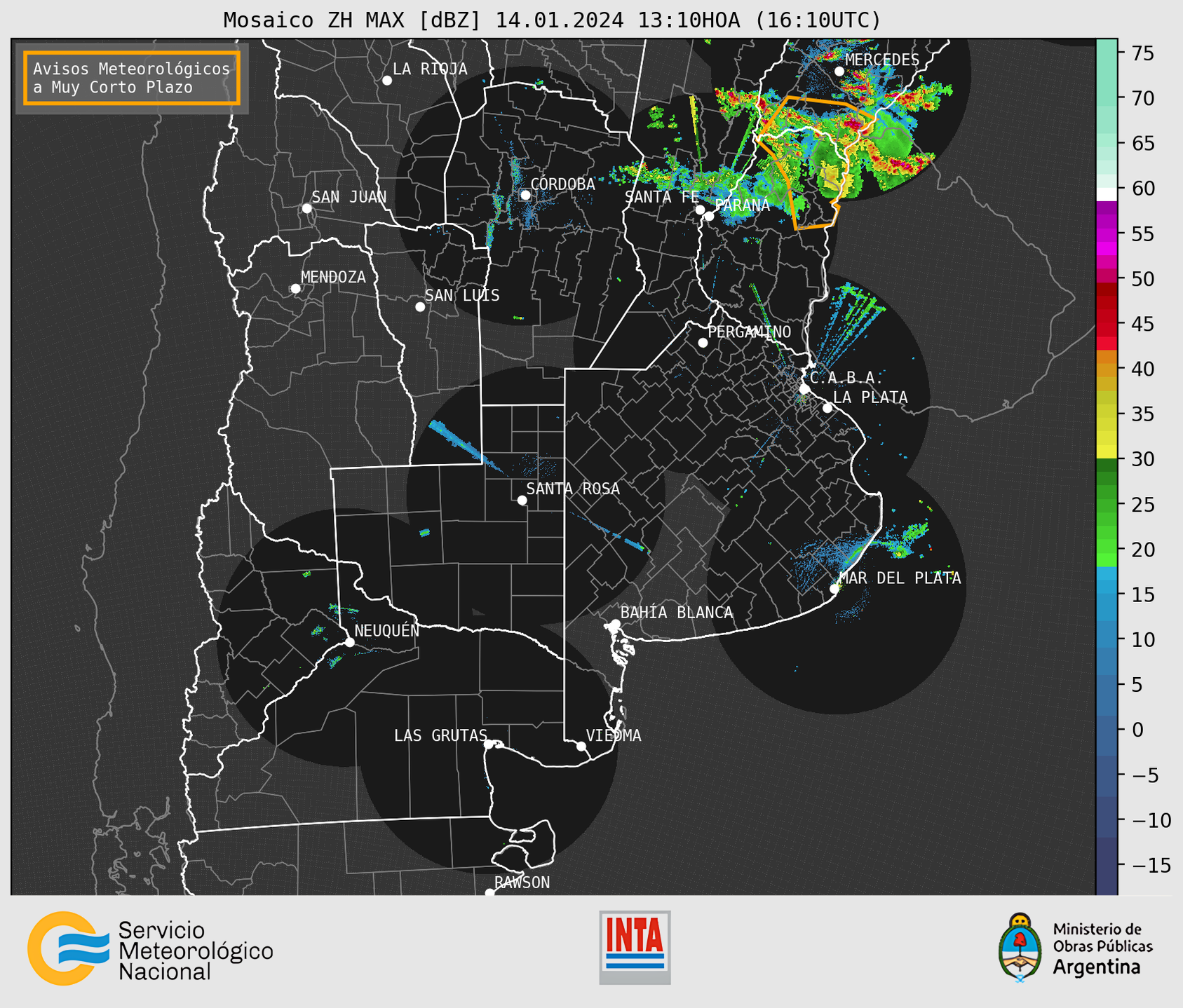This screenshot has width=1183, height=1008.
Task: Click the Mercedes city marker dot
Action: tap(839, 71)
